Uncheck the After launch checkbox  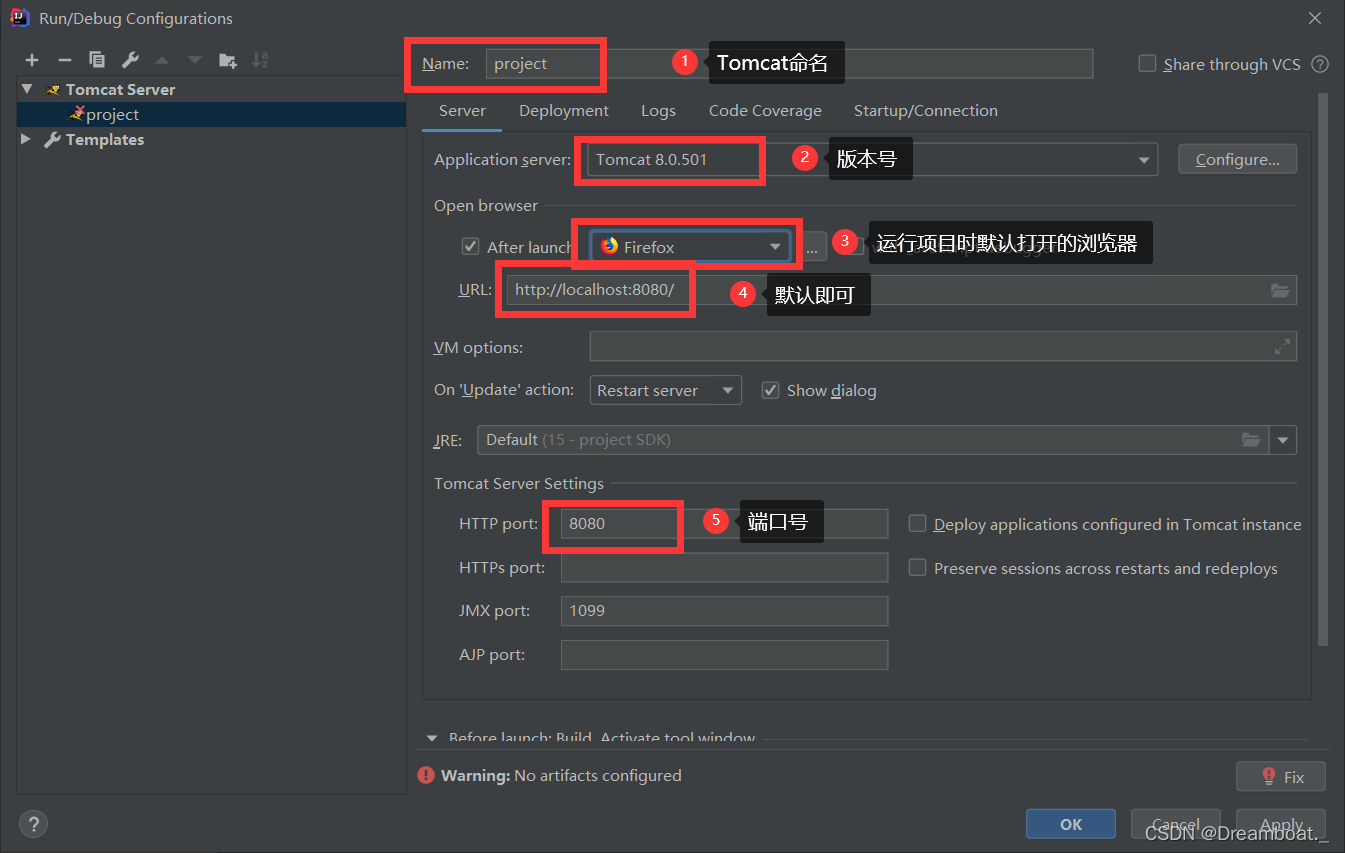pos(470,246)
